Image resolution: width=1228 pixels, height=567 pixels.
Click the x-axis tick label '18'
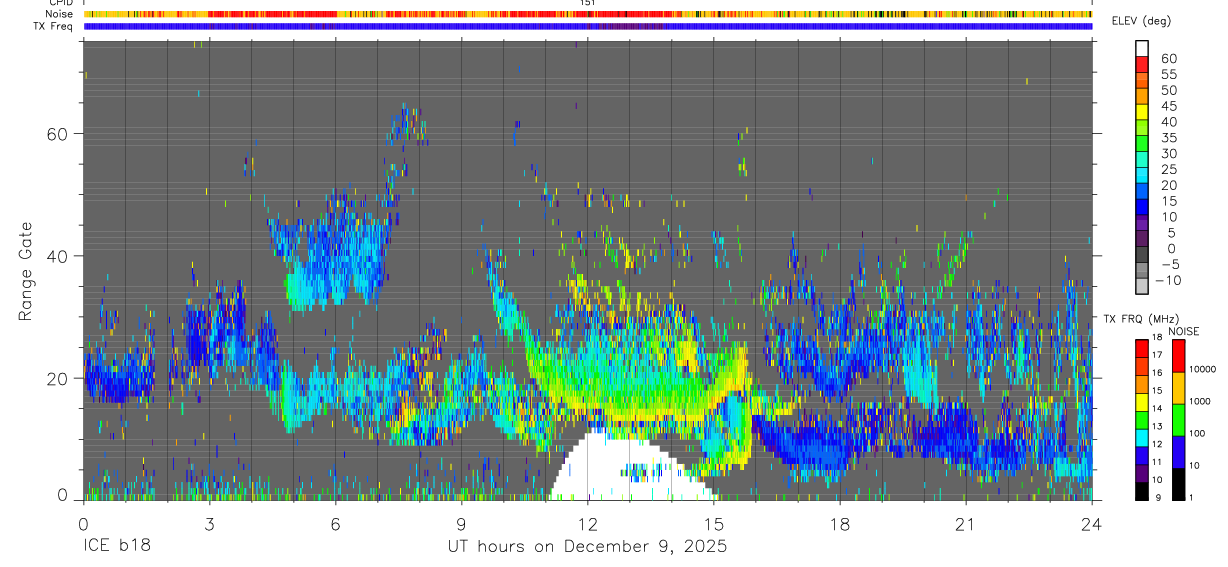(840, 524)
